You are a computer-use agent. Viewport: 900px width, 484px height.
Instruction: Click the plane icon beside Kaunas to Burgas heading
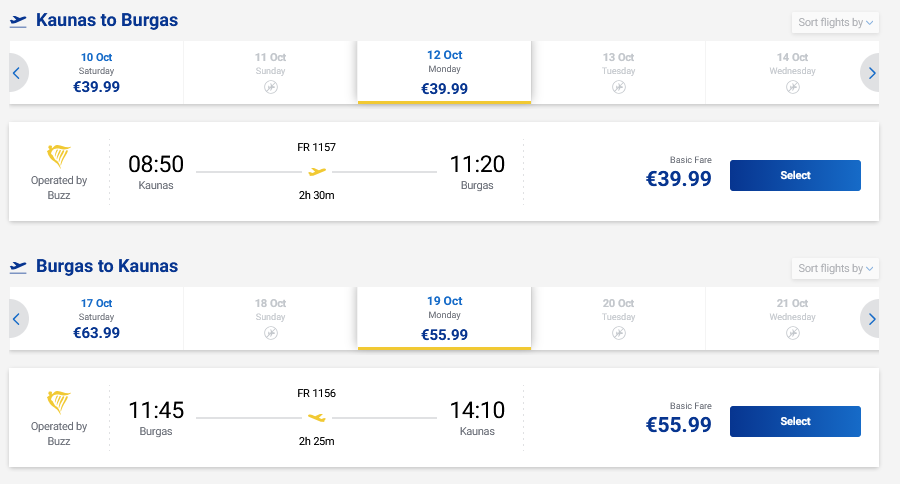coord(18,20)
